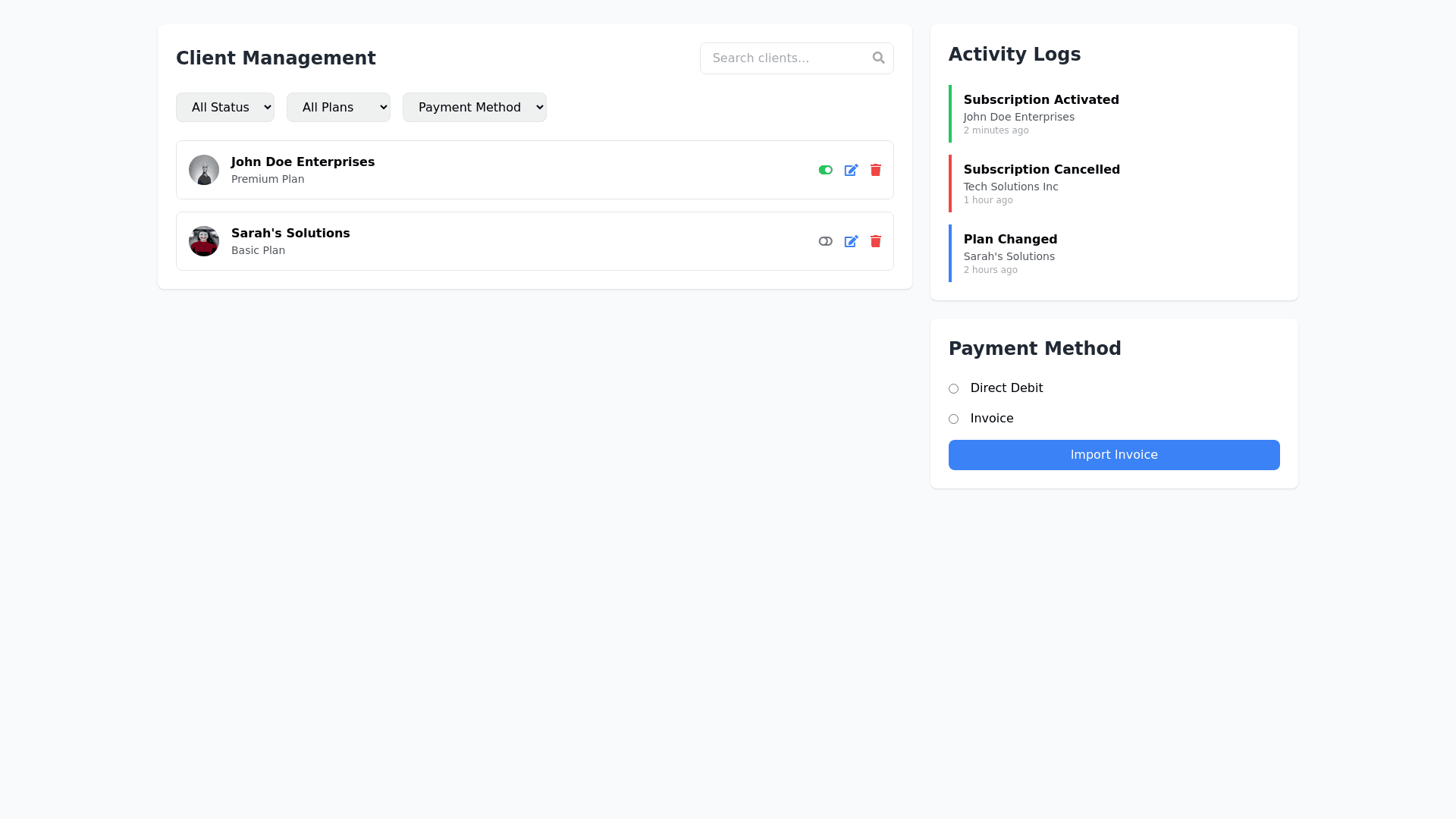Click John Doe Enterprises avatar
Screen dimensions: 1456x819
point(204,170)
